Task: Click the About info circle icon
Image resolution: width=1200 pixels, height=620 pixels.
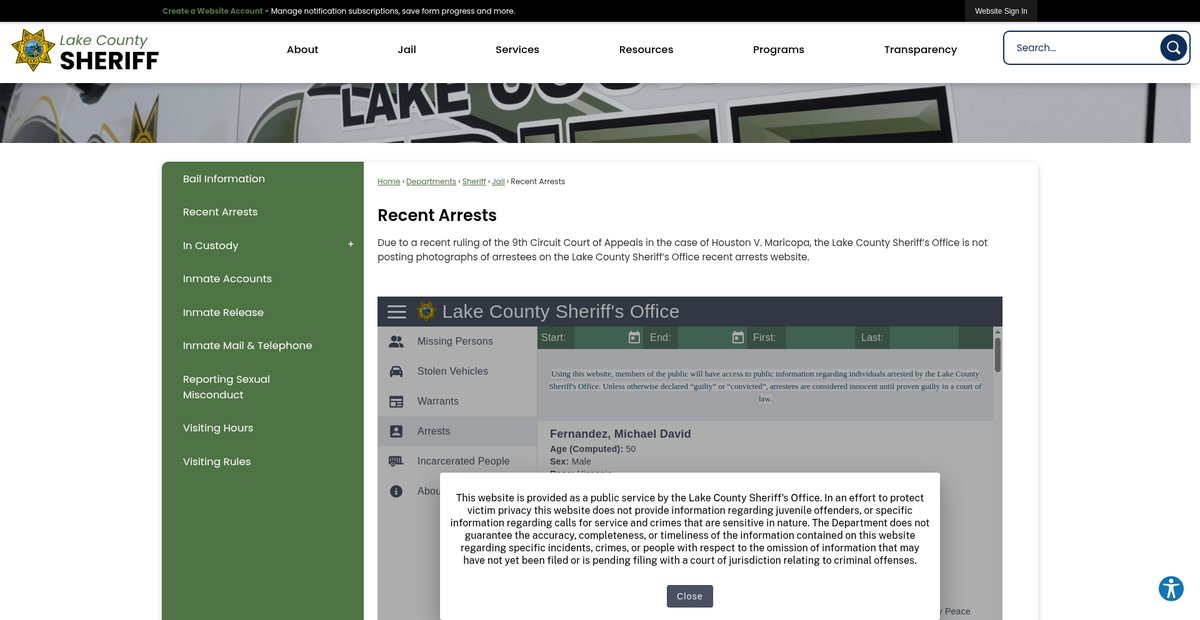Action: point(396,491)
